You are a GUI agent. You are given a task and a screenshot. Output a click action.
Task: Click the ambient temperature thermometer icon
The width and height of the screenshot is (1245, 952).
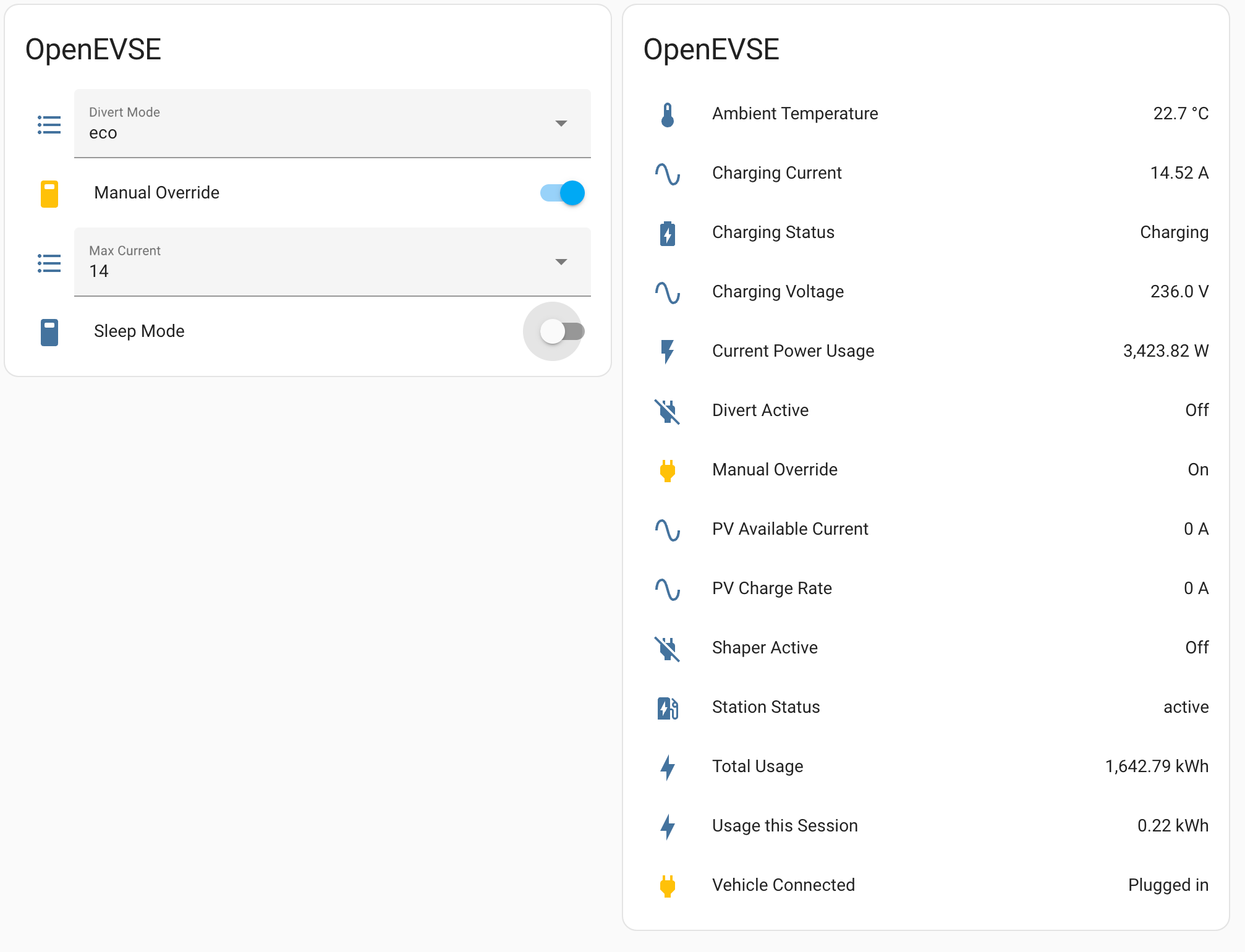[666, 114]
